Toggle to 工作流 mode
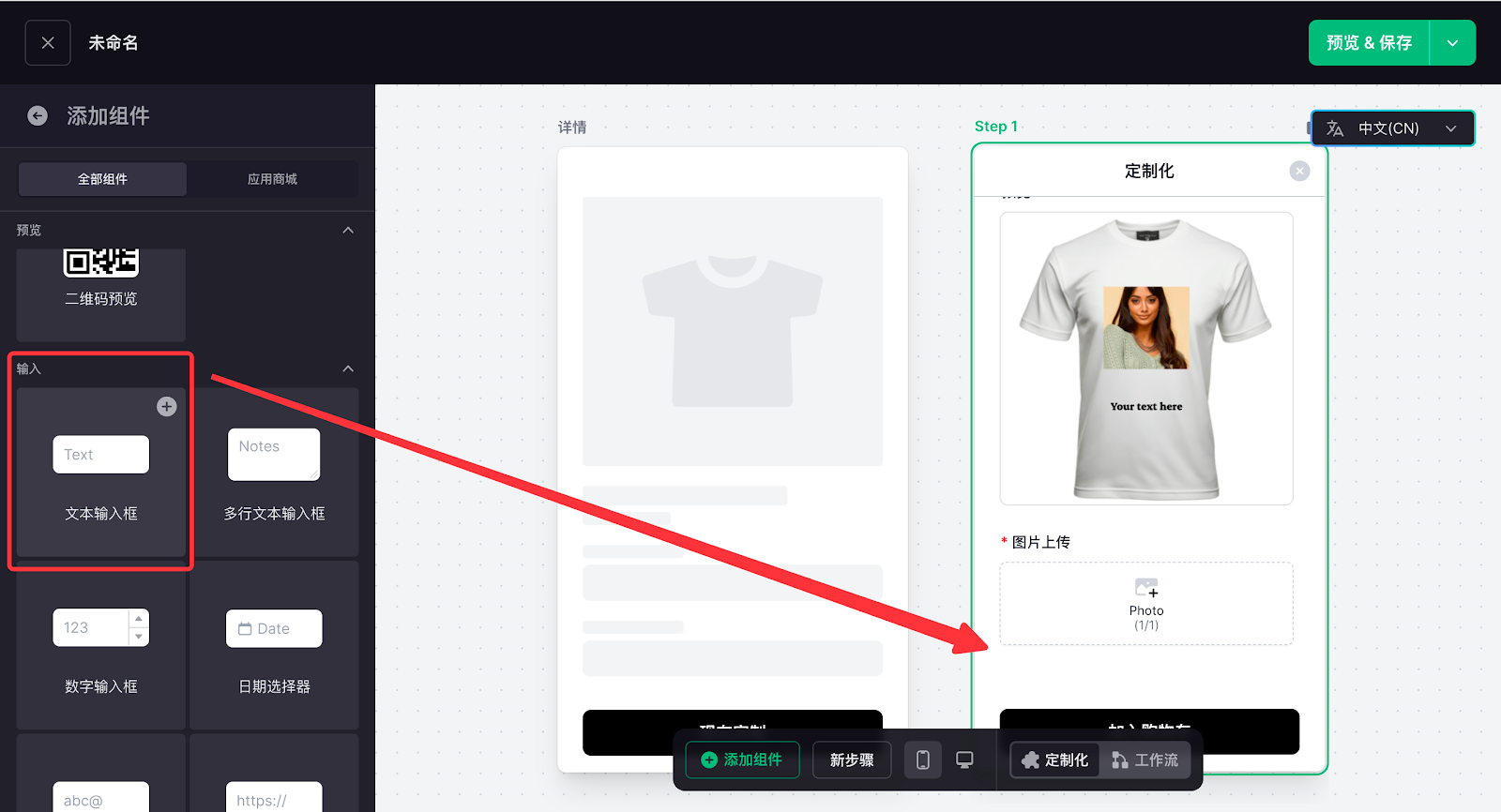This screenshot has width=1501, height=812. click(x=1145, y=759)
